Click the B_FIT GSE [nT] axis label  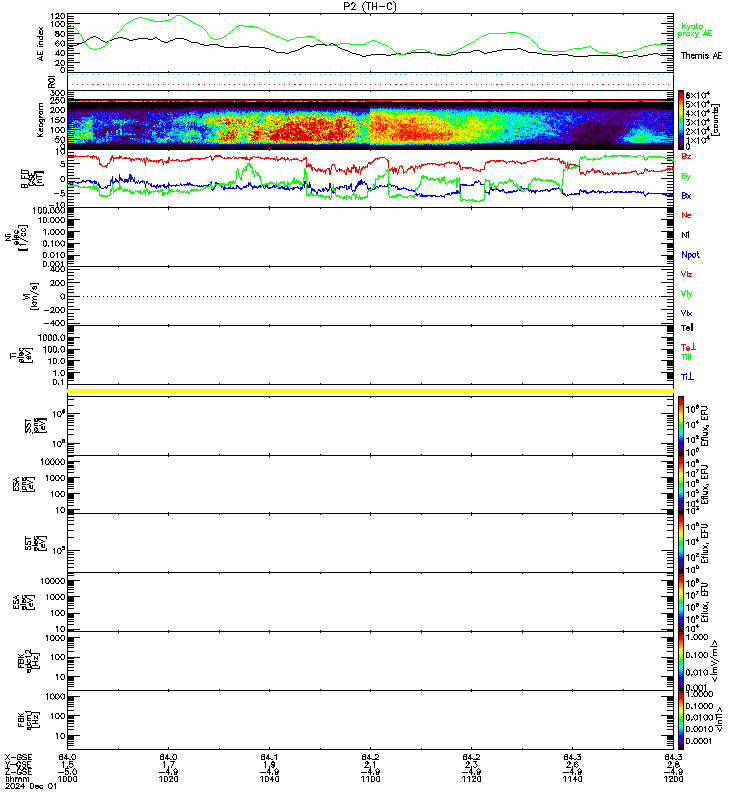32,179
